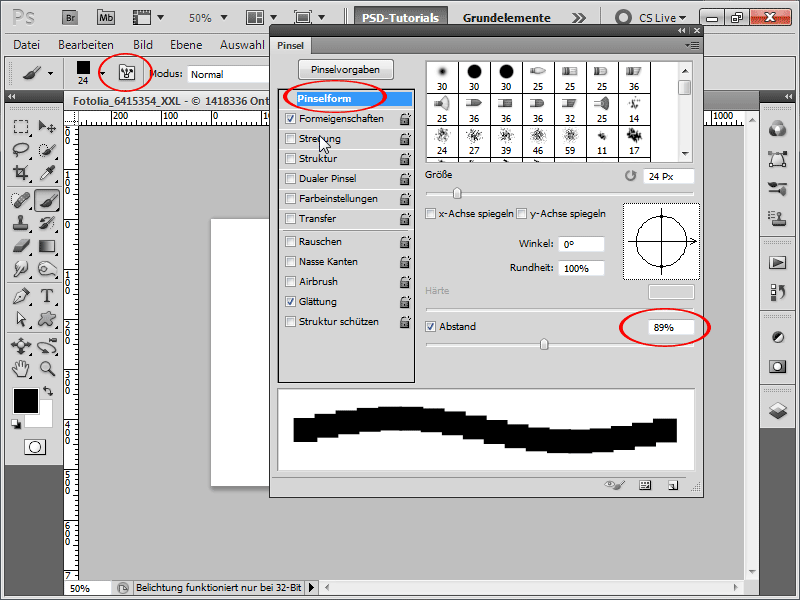Enable Farbeinstellungen checkbox

click(290, 198)
